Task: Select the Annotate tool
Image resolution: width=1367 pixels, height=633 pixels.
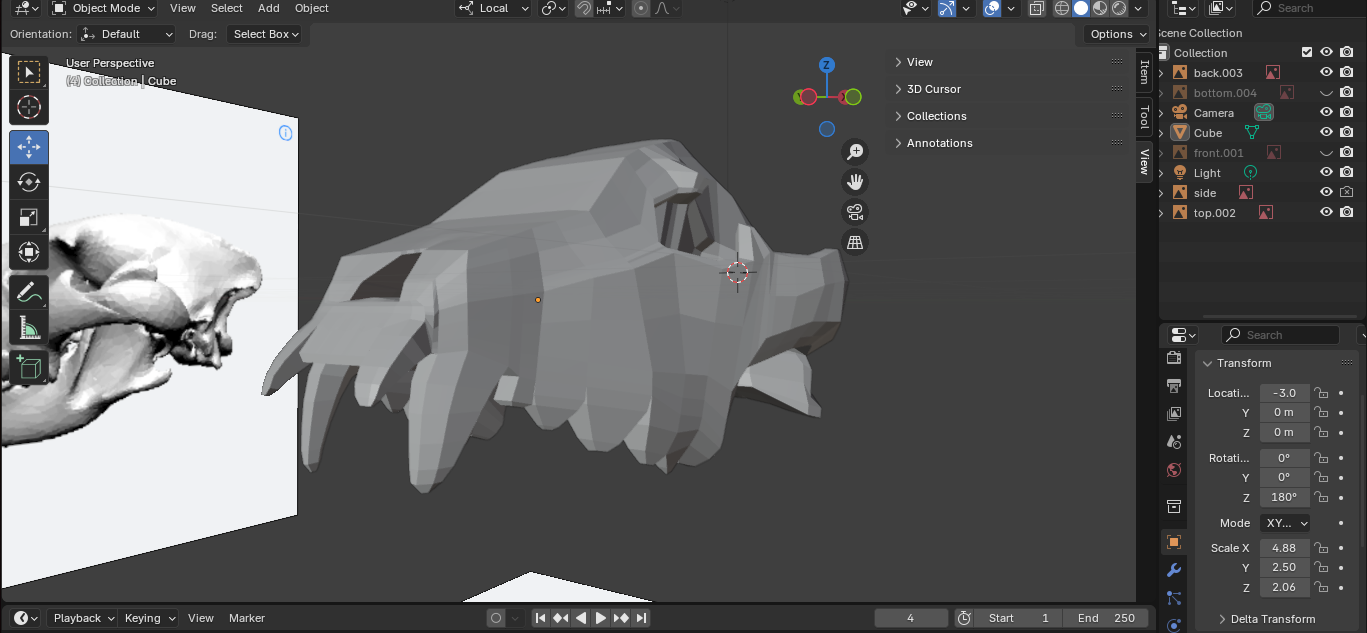Action: [28, 293]
